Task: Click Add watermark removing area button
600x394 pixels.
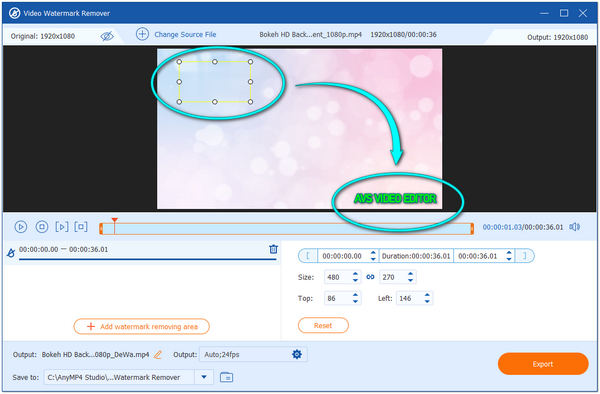Action: point(142,326)
